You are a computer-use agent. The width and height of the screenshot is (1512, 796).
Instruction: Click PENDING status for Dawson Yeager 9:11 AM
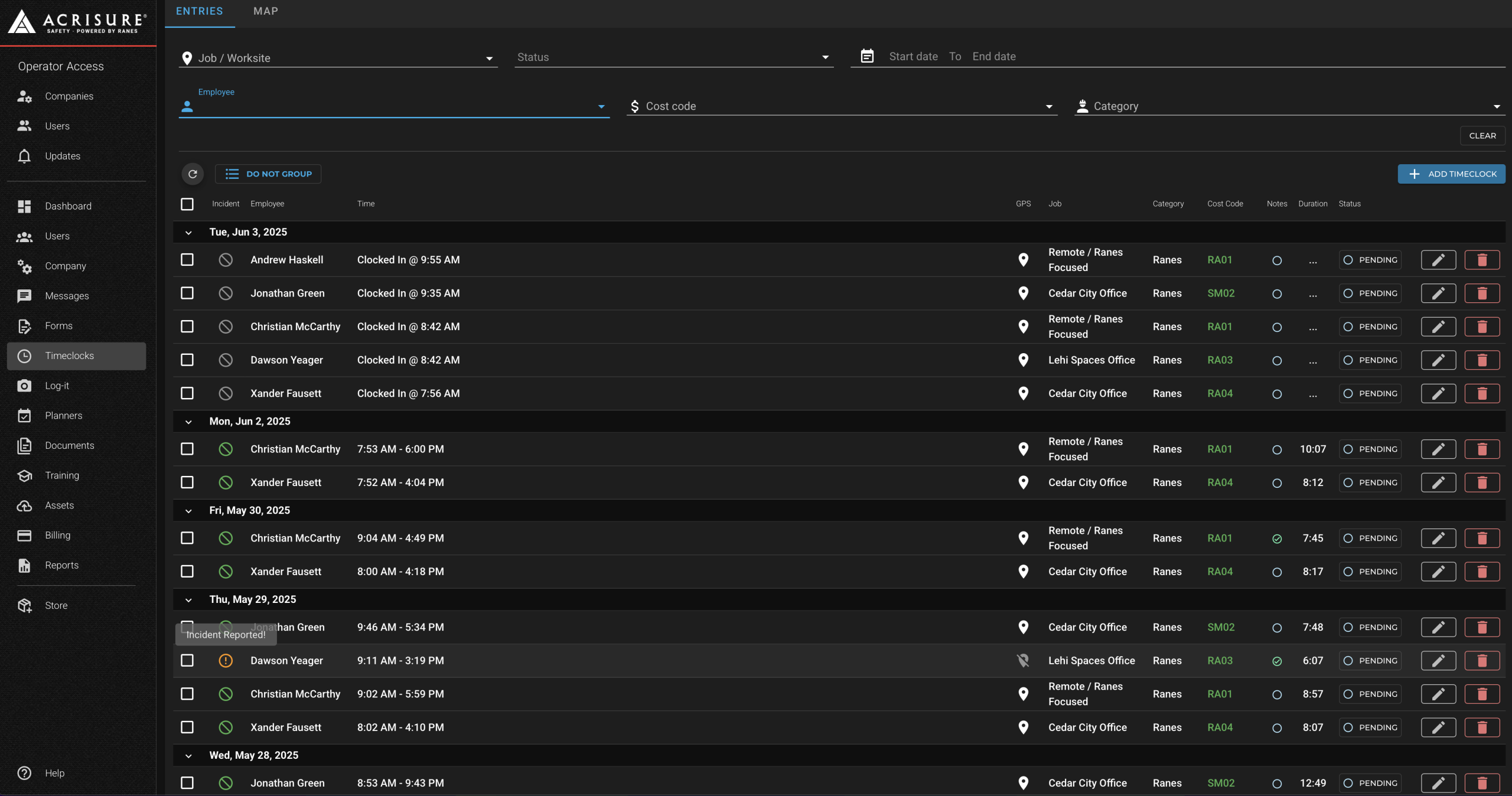(x=1370, y=661)
